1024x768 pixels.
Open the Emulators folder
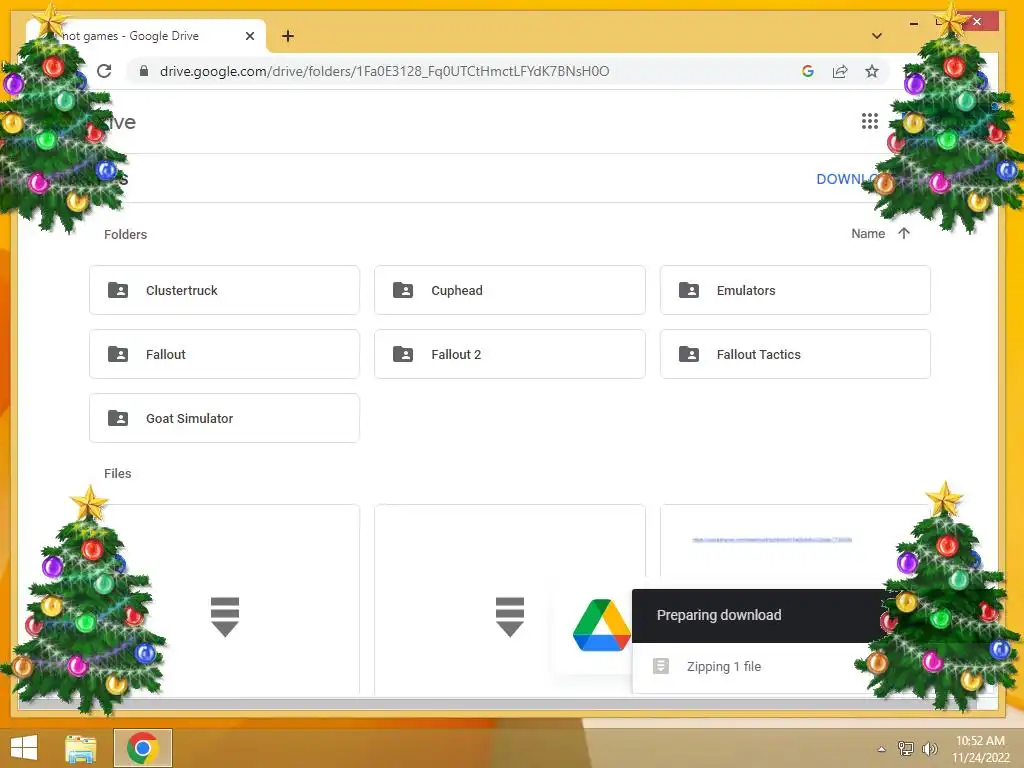click(x=795, y=290)
